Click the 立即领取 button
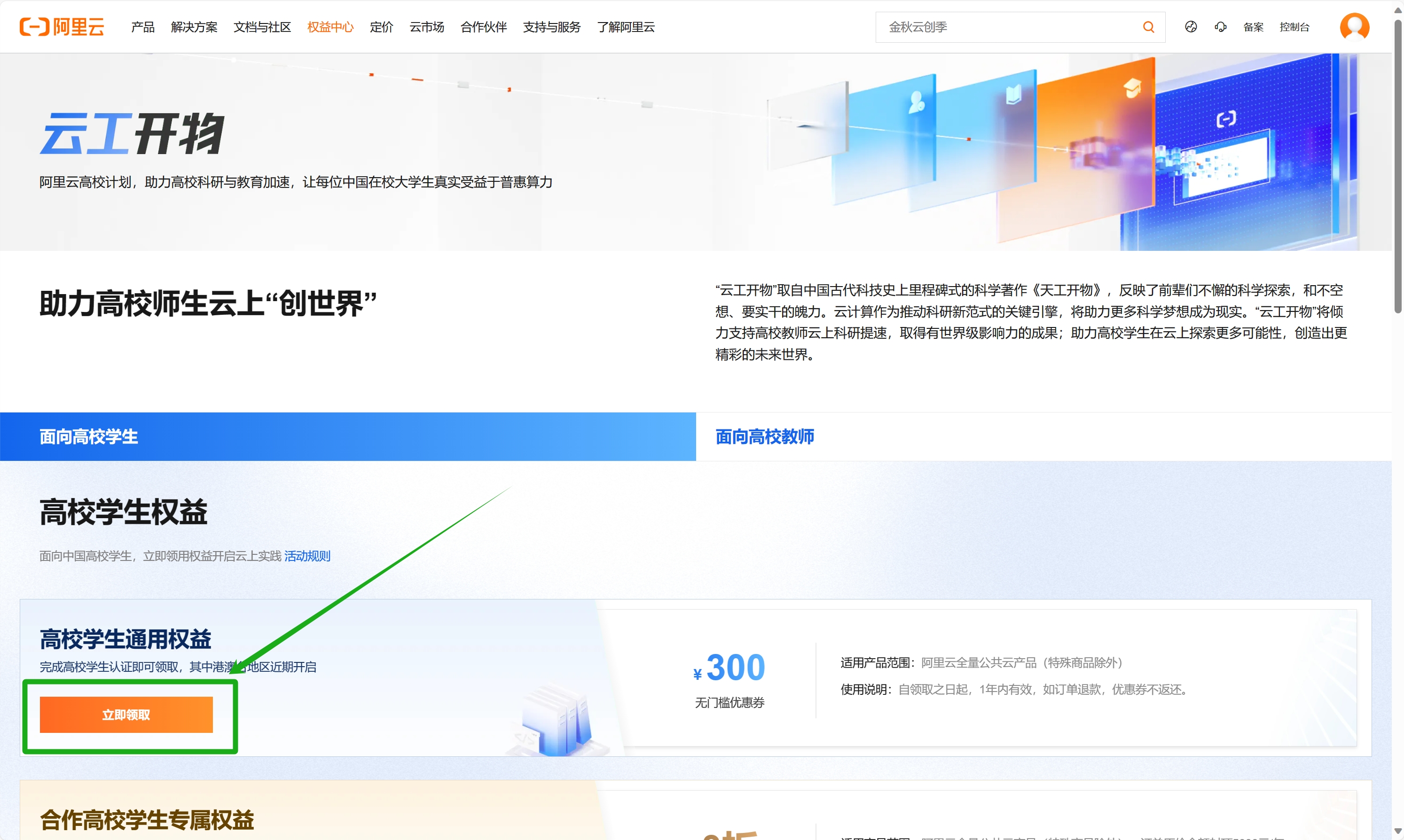1404x840 pixels. tap(125, 715)
